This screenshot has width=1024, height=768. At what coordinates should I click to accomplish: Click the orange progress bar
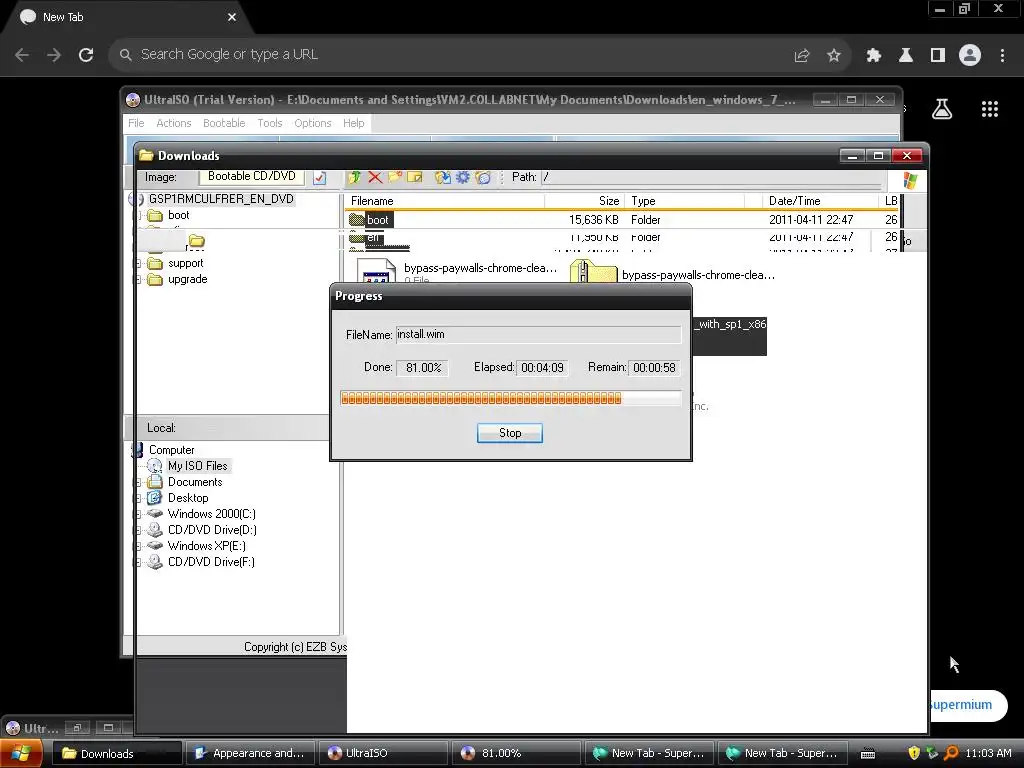pyautogui.click(x=511, y=398)
